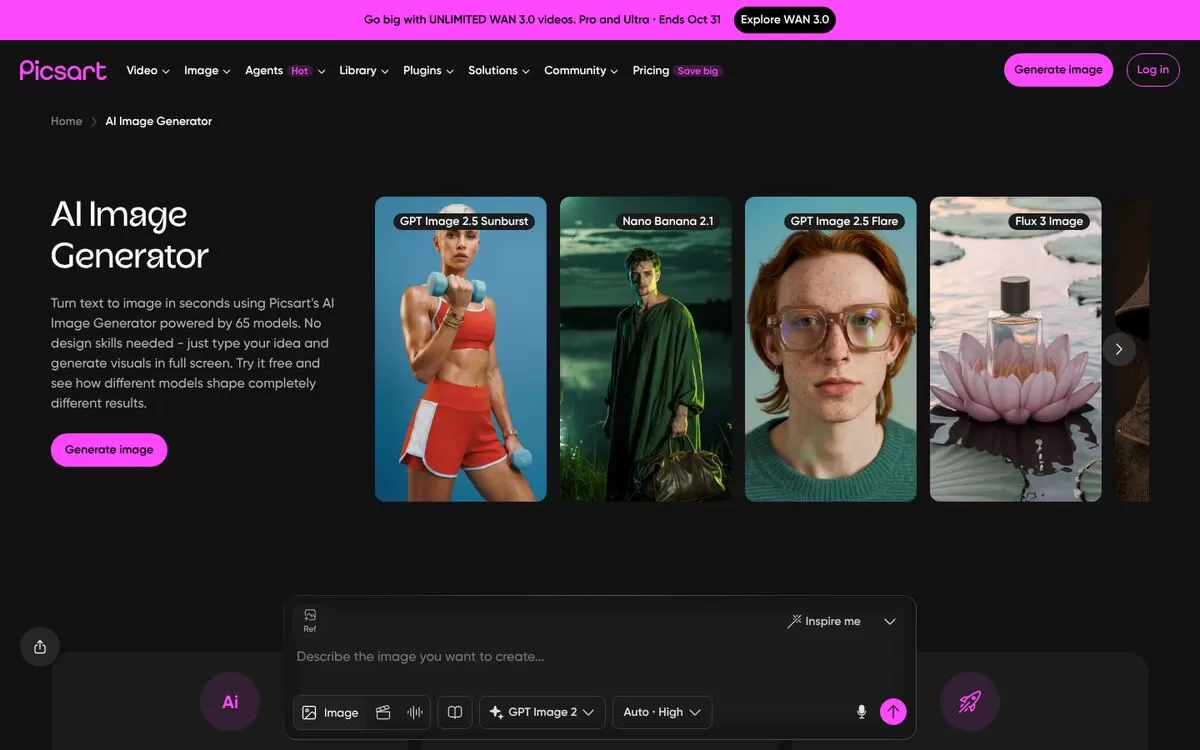1200x750 pixels.
Task: Activate the microphone voice input
Action: (861, 712)
